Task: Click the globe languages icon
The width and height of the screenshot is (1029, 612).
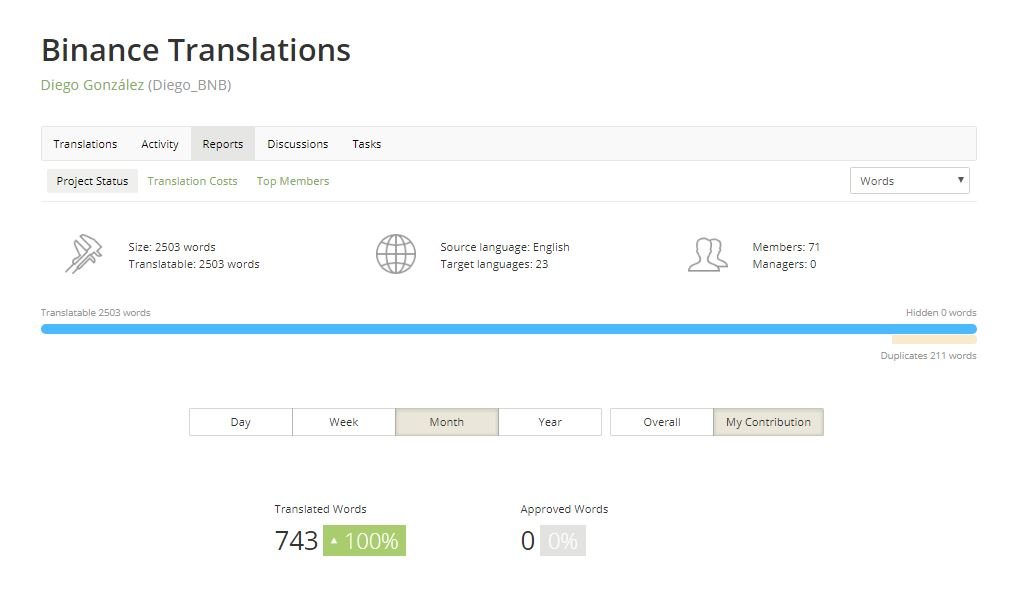Action: pos(396,254)
